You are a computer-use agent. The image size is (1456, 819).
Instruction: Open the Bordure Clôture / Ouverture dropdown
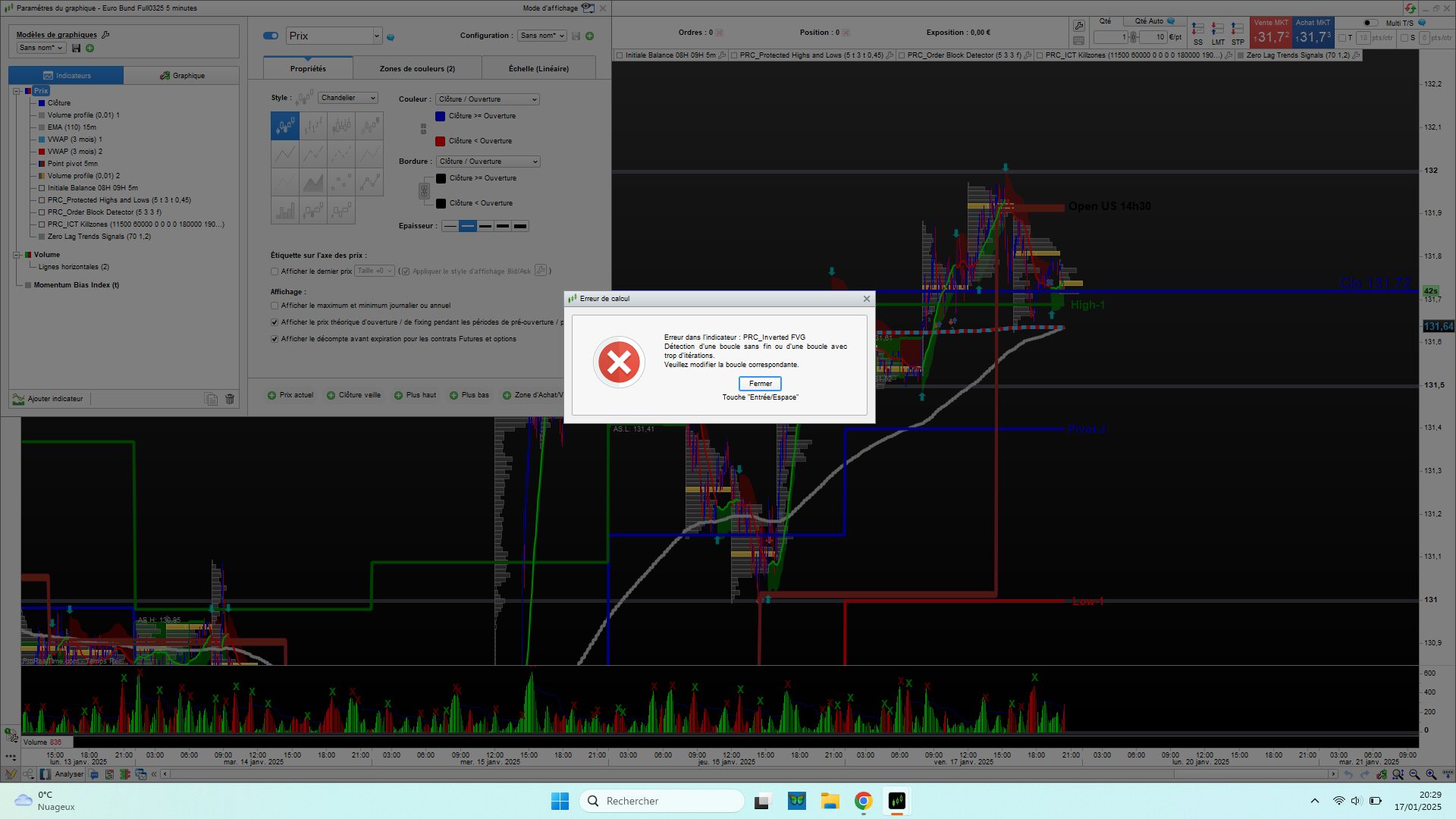click(x=488, y=162)
